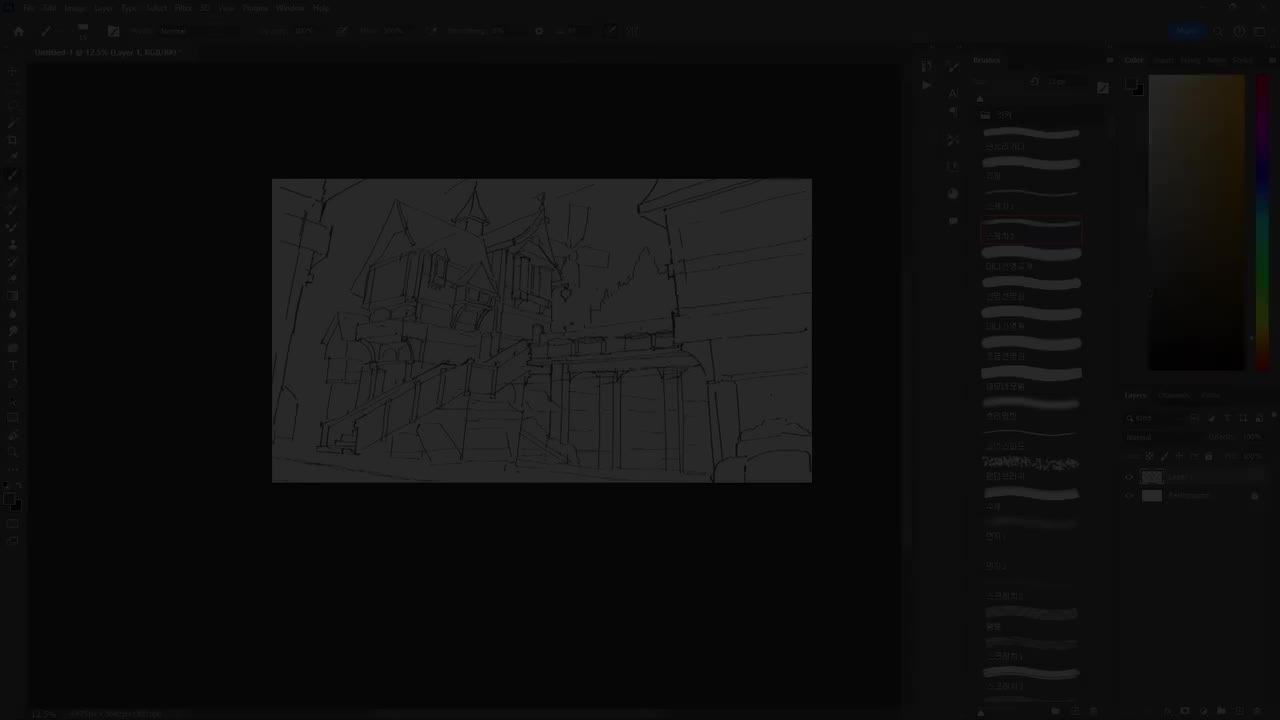Open smoothing options gear menu
Viewport: 1280px width, 720px height.
(539, 31)
